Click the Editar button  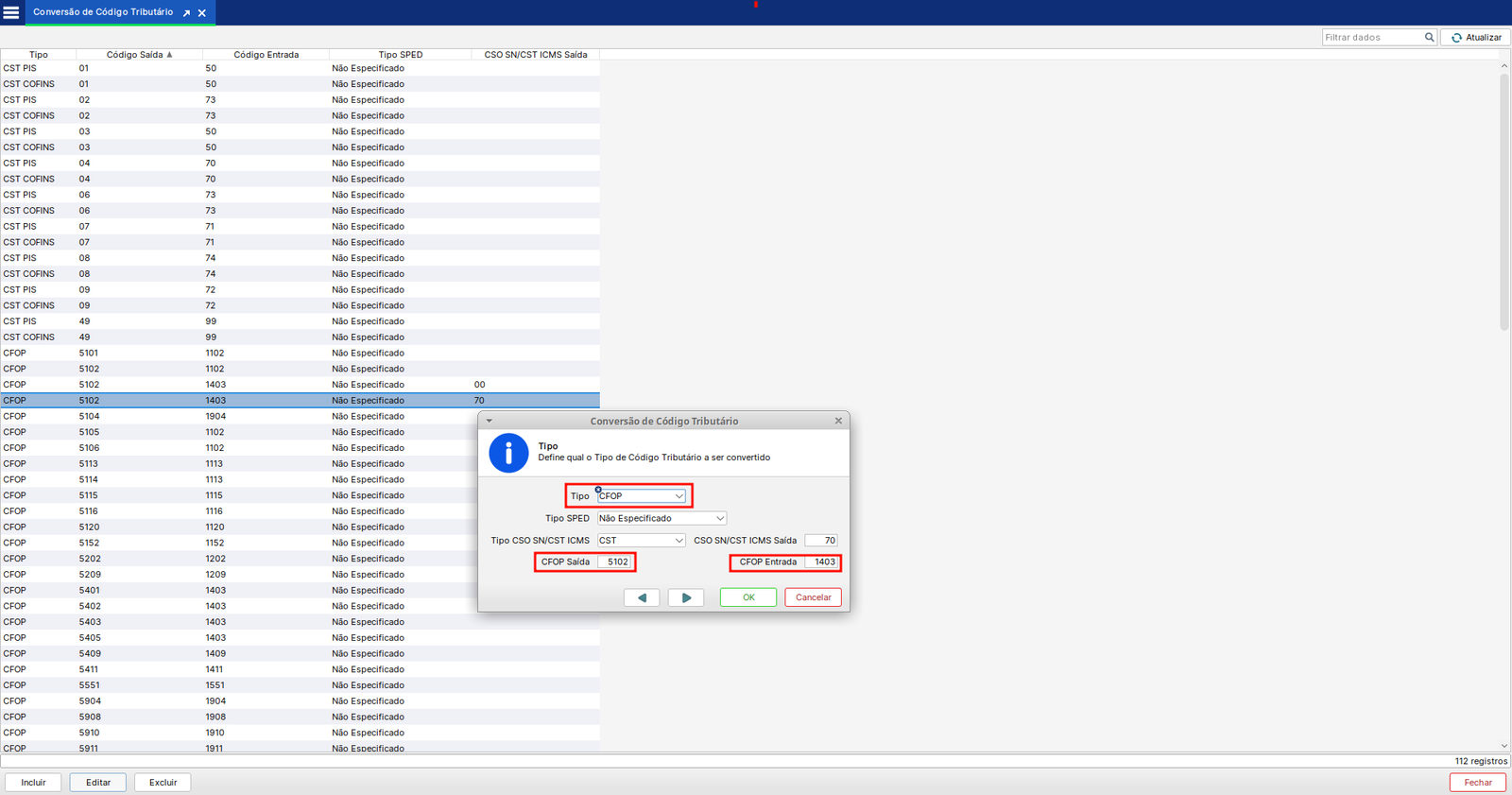(x=98, y=783)
